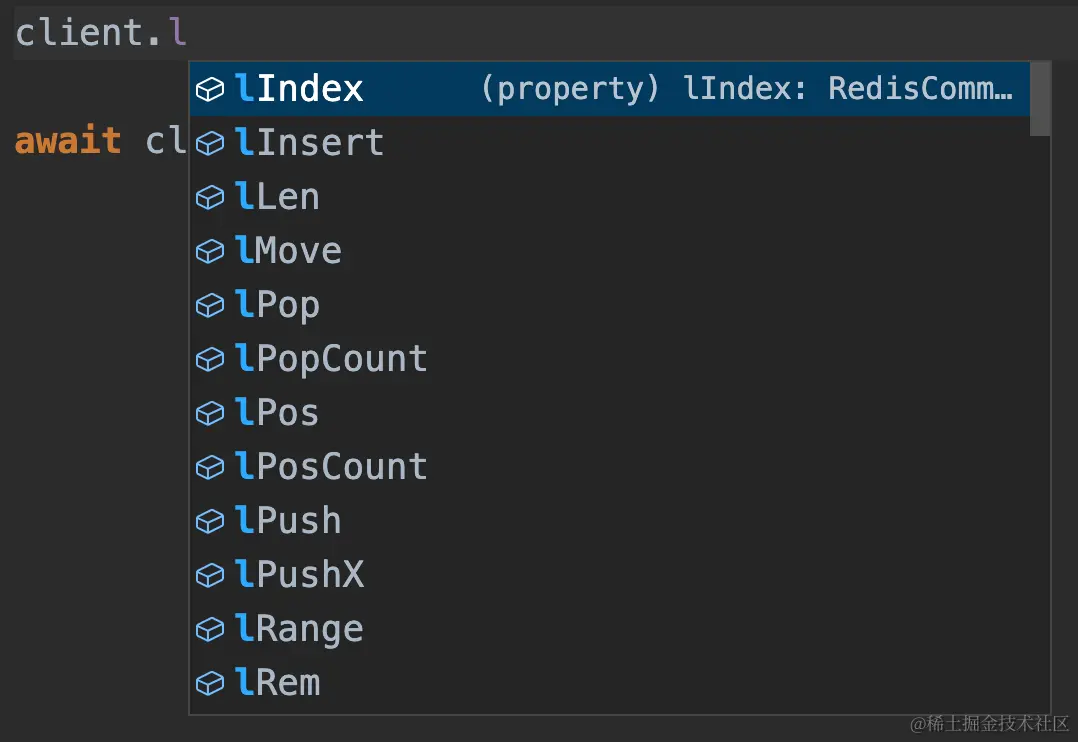Click the property icon beside lPop

(x=210, y=305)
